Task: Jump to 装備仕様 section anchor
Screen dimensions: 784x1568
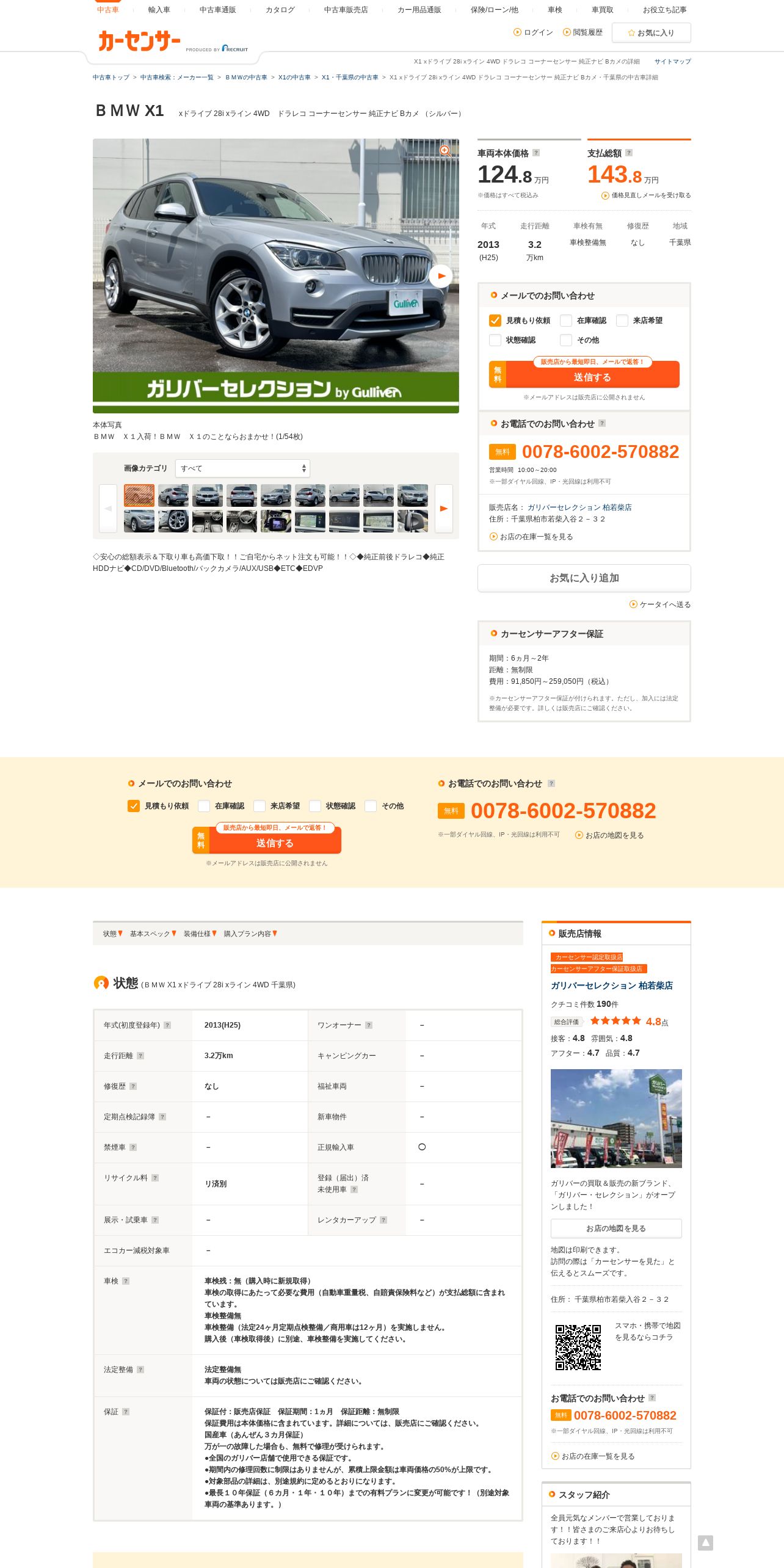Action: coord(200,934)
